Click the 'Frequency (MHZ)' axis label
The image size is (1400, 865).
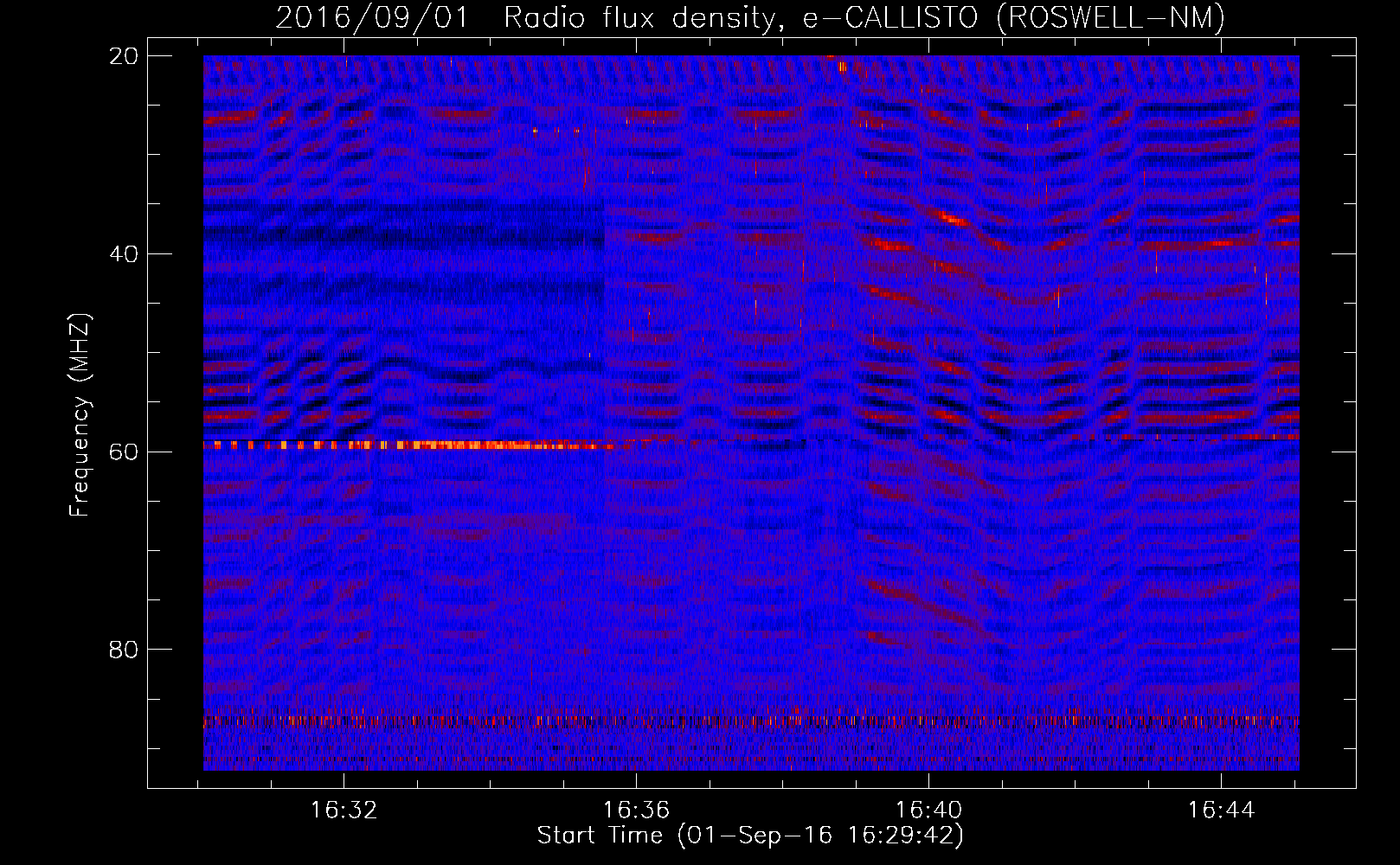[x=80, y=414]
